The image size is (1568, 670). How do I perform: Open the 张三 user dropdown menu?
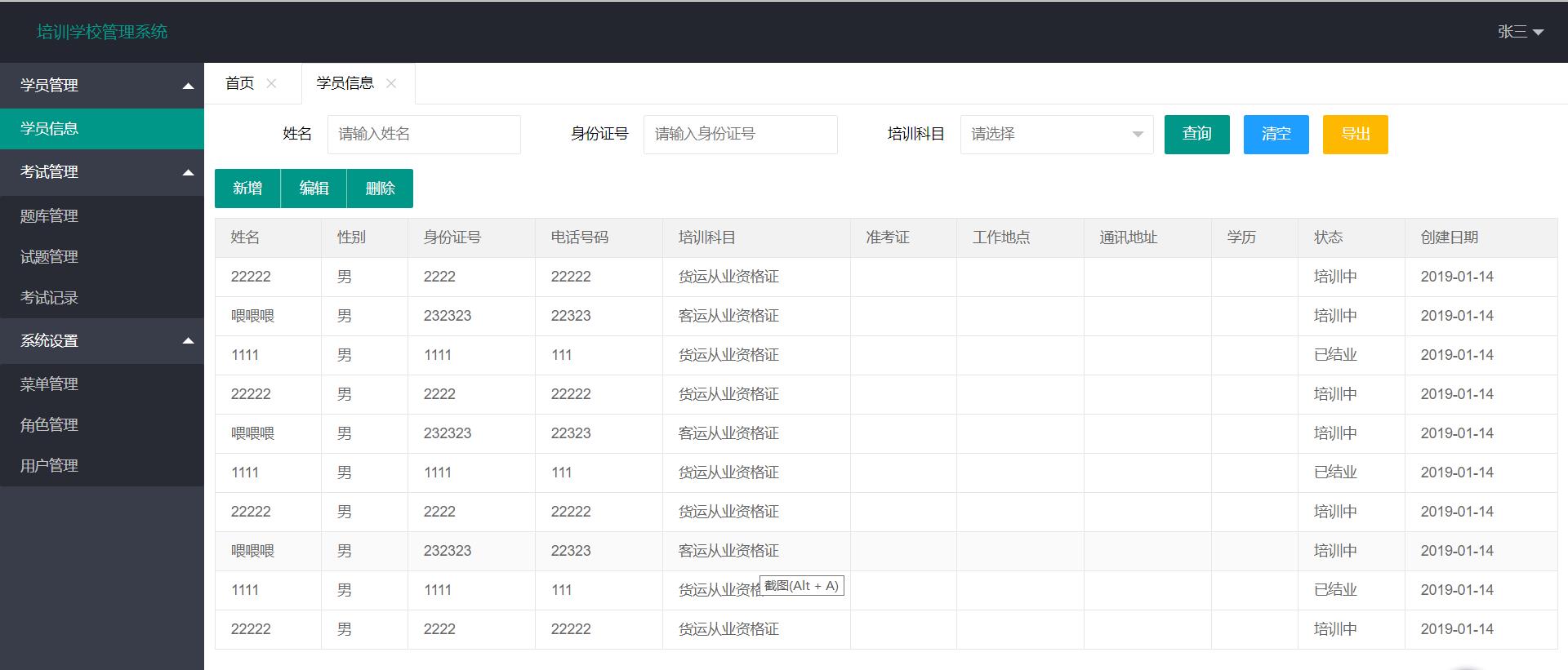click(1520, 32)
